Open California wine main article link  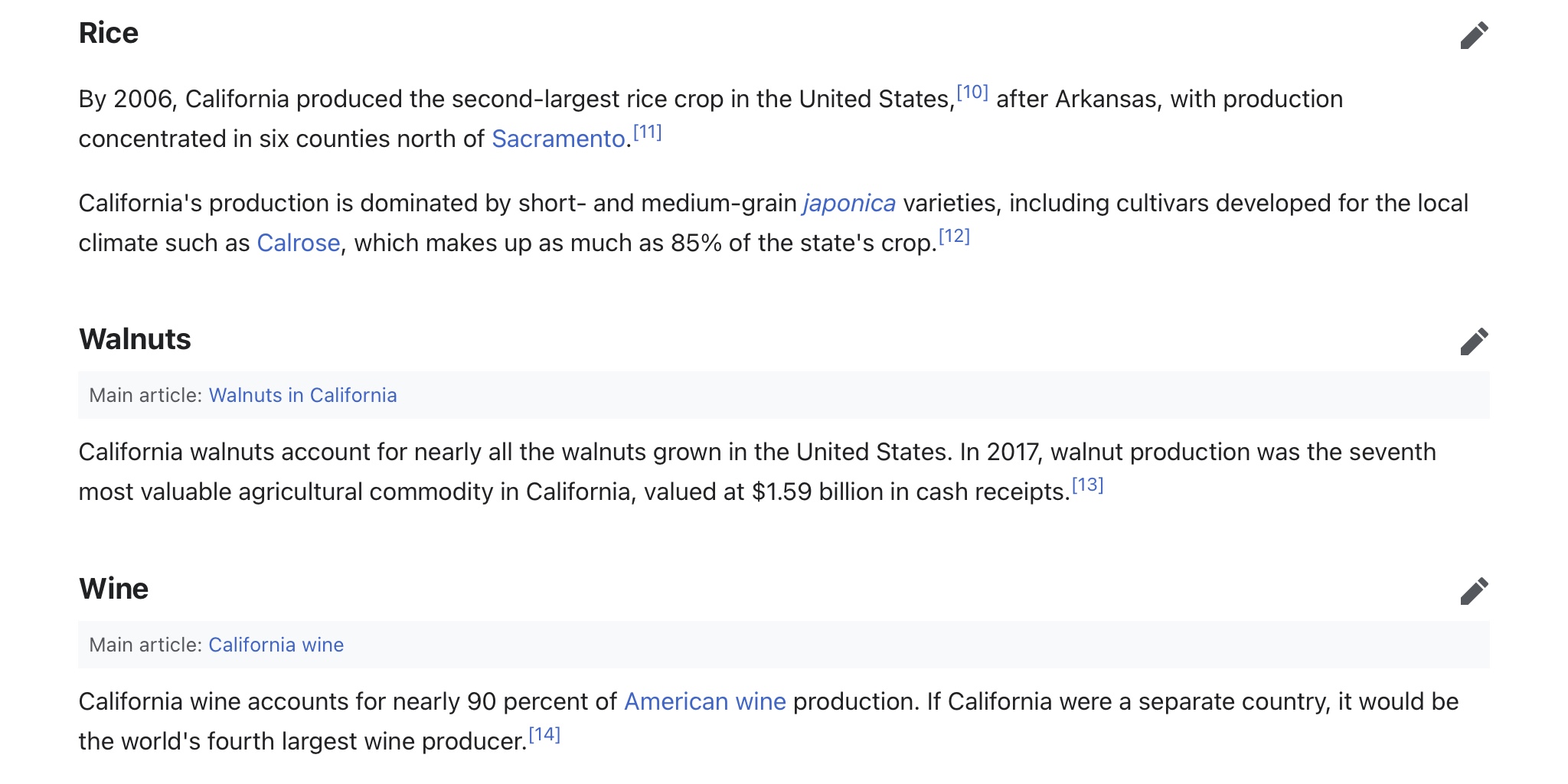(276, 645)
